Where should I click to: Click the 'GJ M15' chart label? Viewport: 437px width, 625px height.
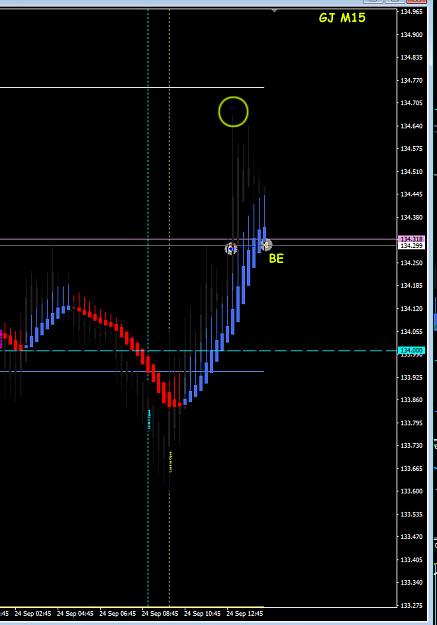click(x=342, y=18)
